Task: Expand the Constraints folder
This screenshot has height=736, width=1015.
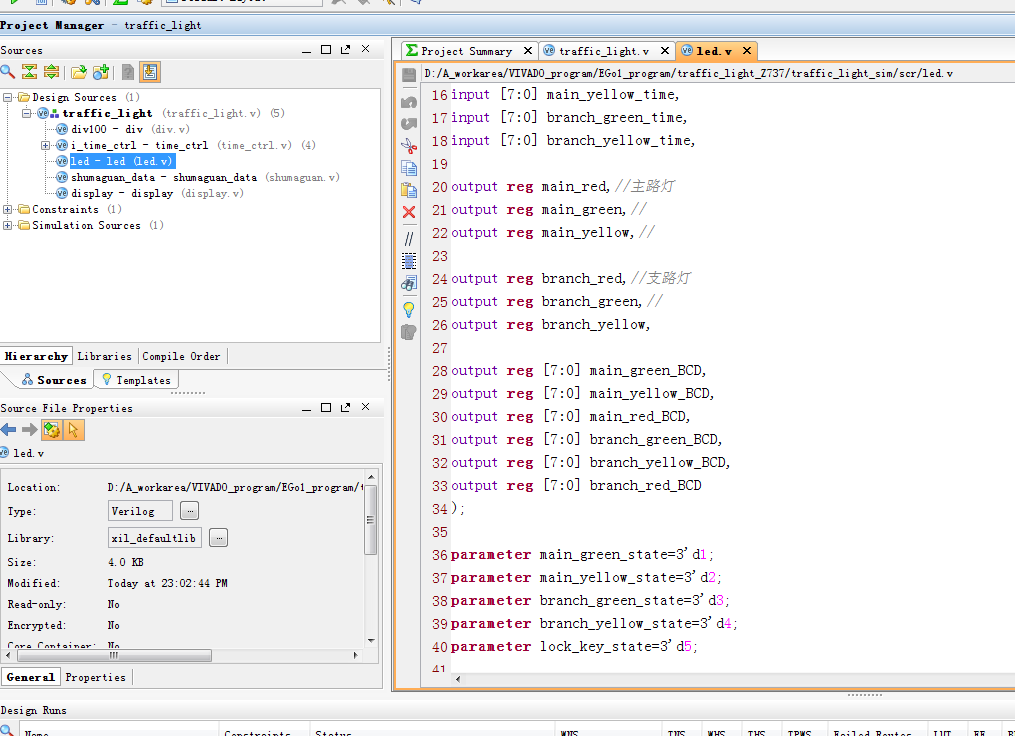Action: click(8, 209)
